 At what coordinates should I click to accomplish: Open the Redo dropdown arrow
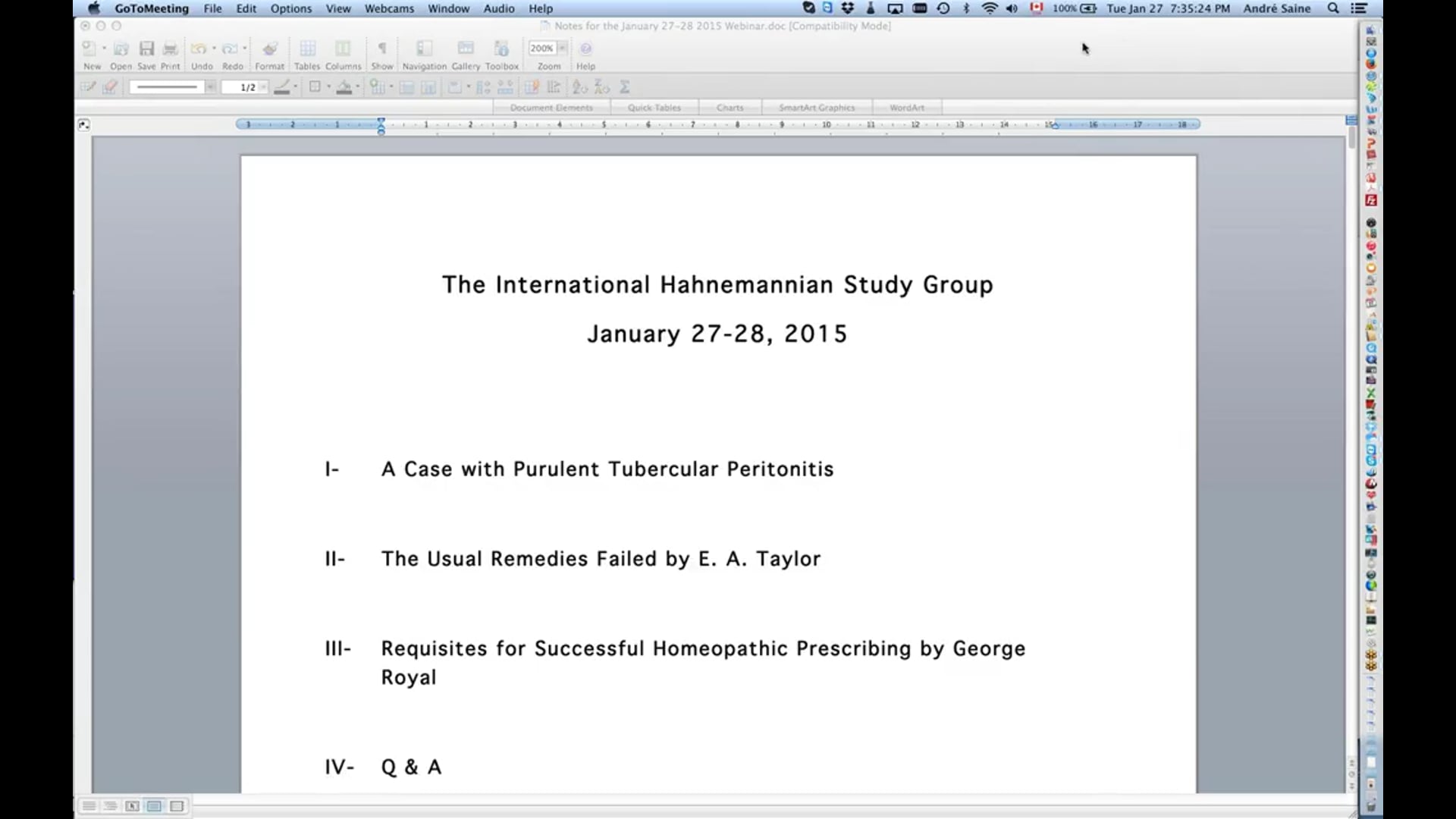pyautogui.click(x=244, y=48)
